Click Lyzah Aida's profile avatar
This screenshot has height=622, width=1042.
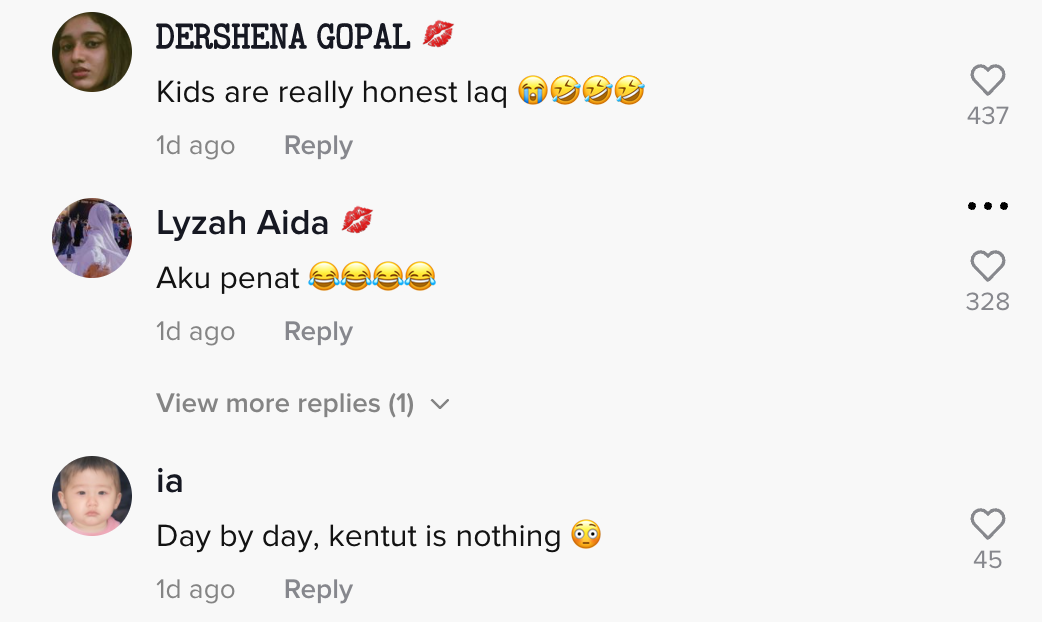92,238
